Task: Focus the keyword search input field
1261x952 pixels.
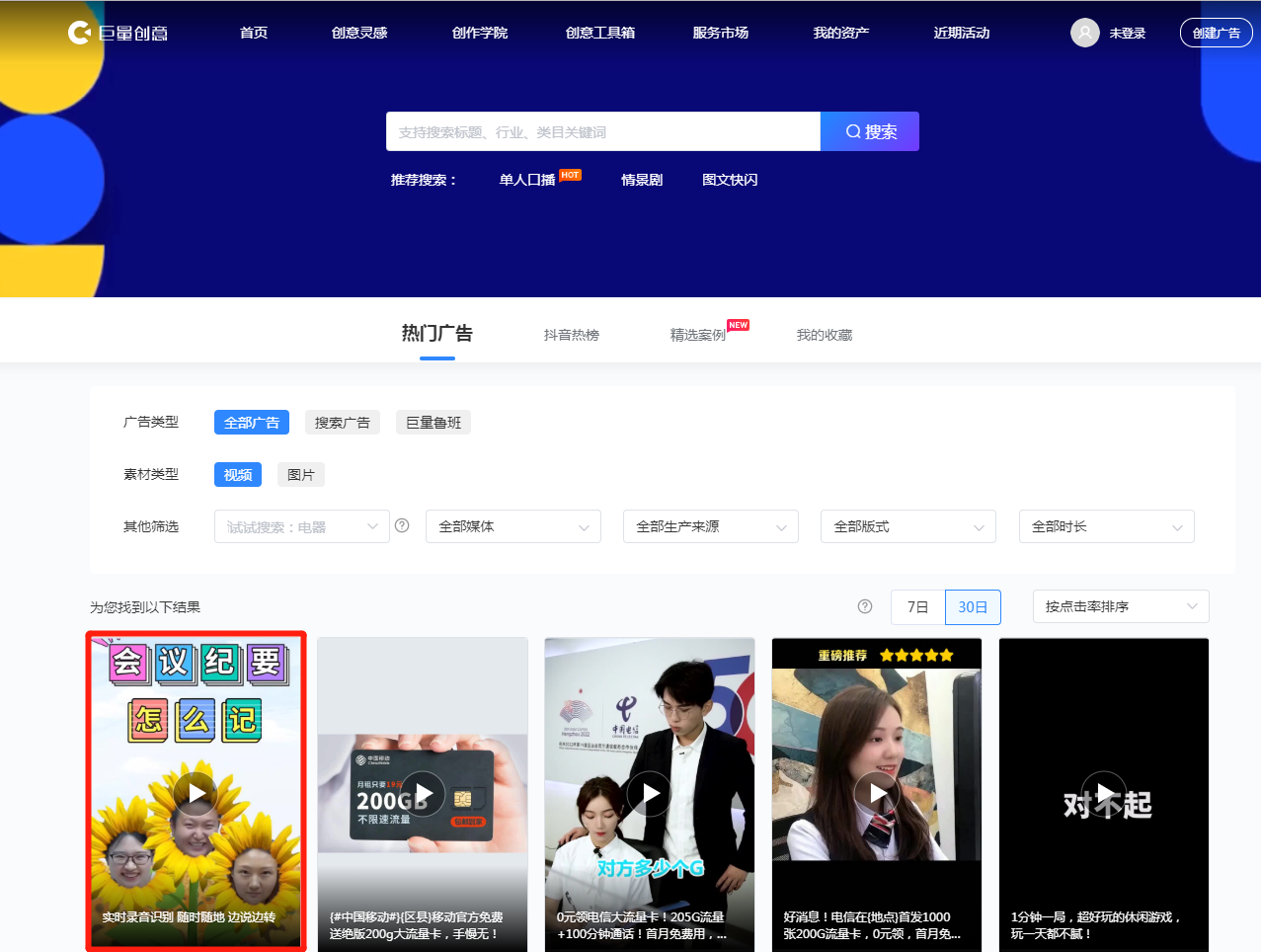Action: pyautogui.click(x=602, y=131)
